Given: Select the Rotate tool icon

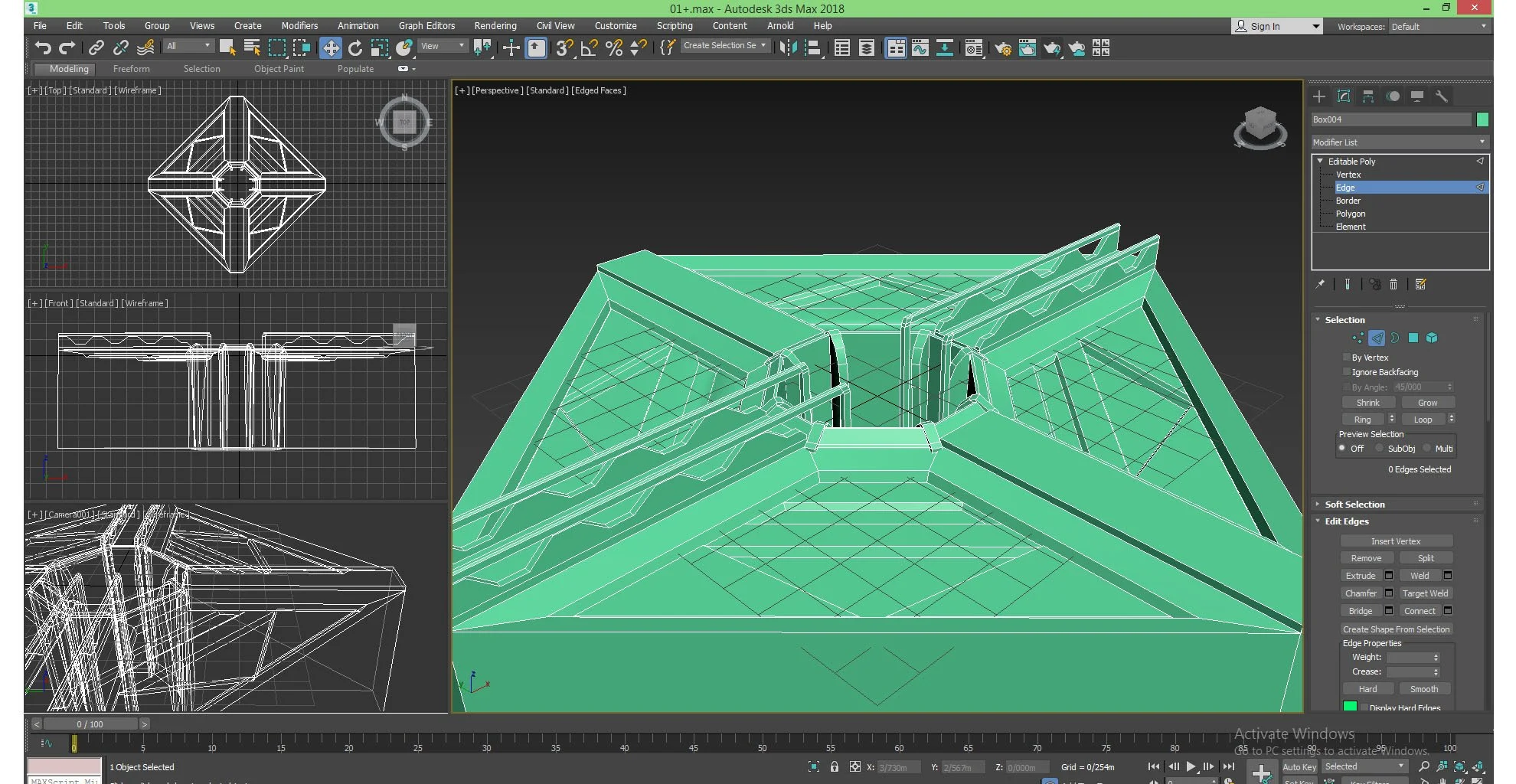Looking at the screenshot, I should 354,48.
